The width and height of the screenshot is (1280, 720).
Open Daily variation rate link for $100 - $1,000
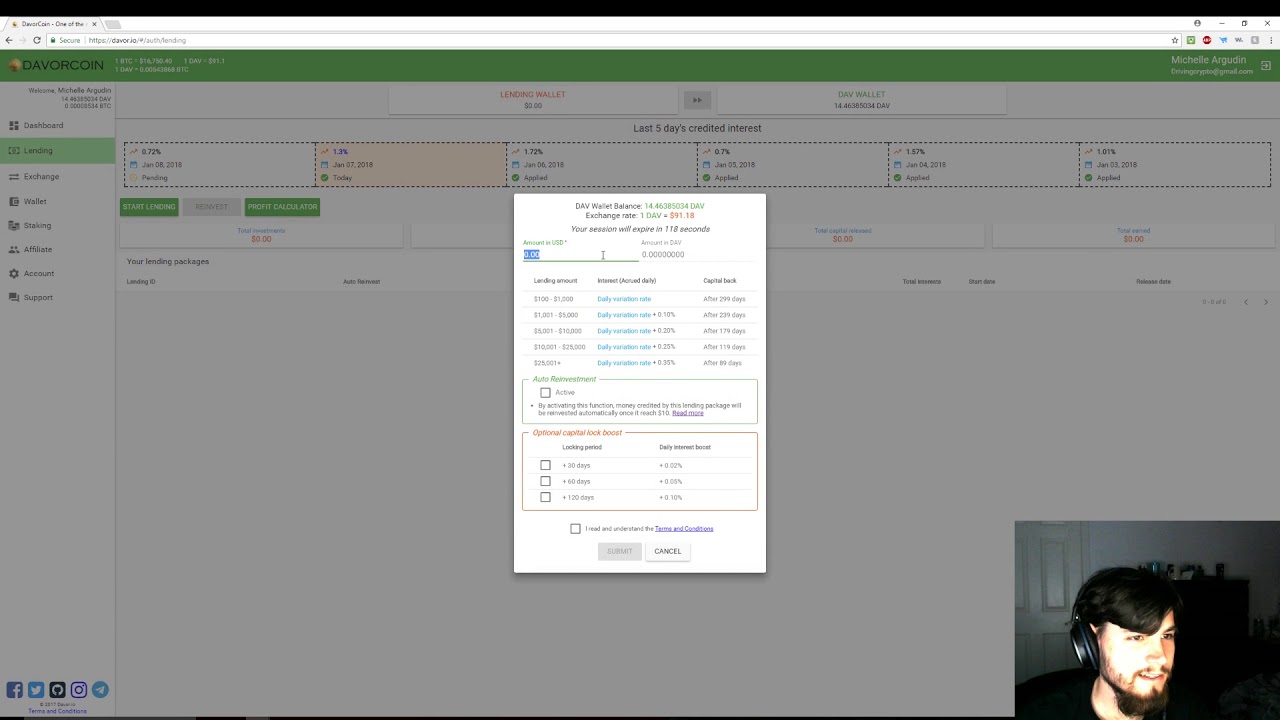[624, 299]
